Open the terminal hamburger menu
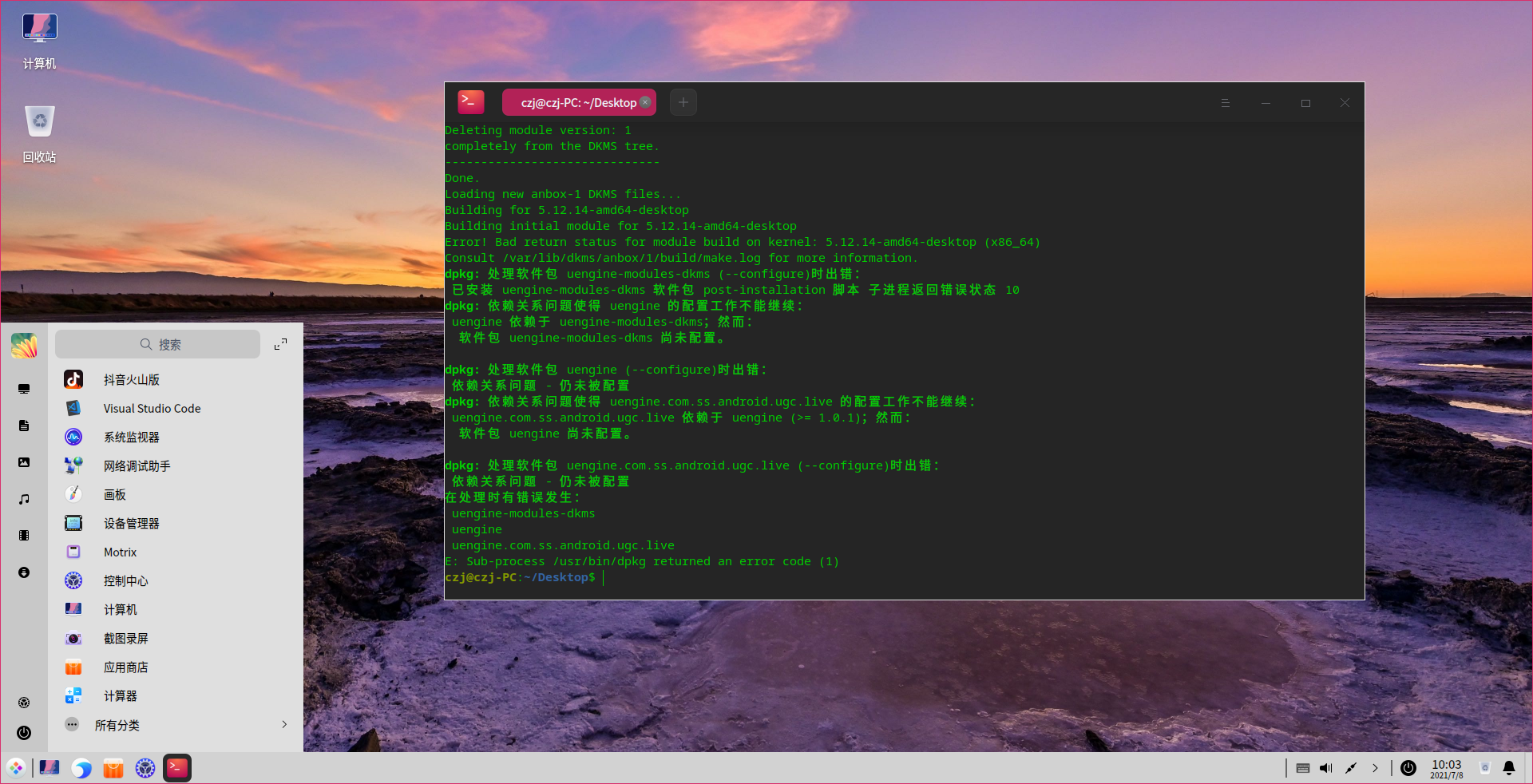 click(x=1226, y=102)
